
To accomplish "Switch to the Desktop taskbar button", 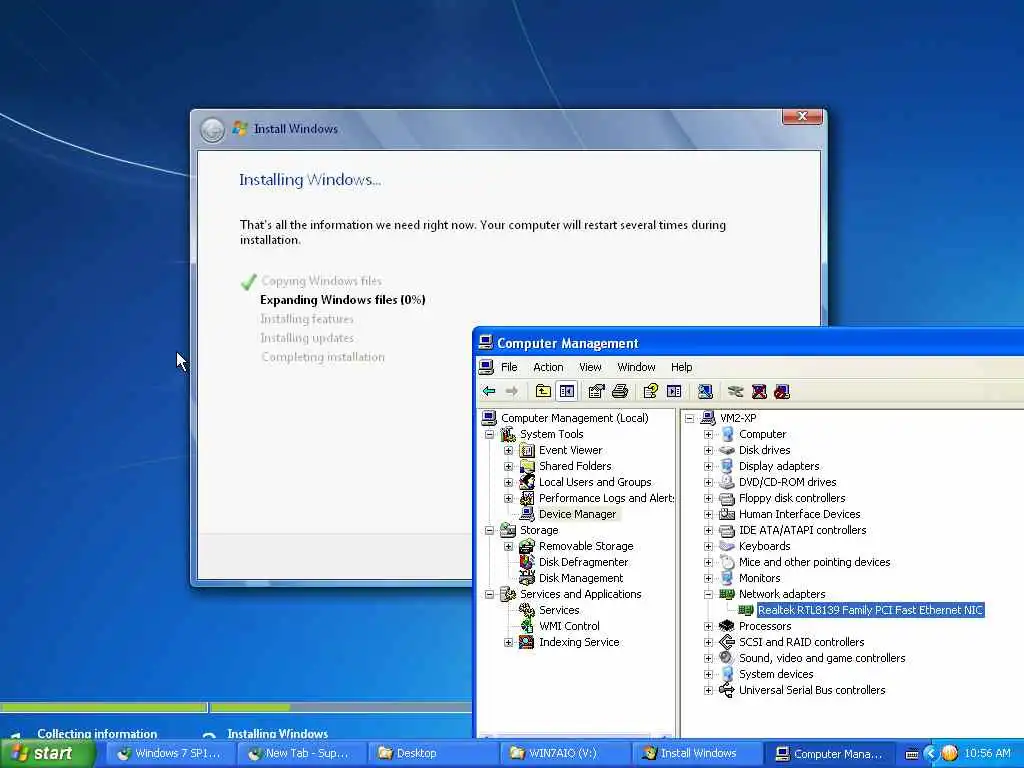I will [x=432, y=753].
